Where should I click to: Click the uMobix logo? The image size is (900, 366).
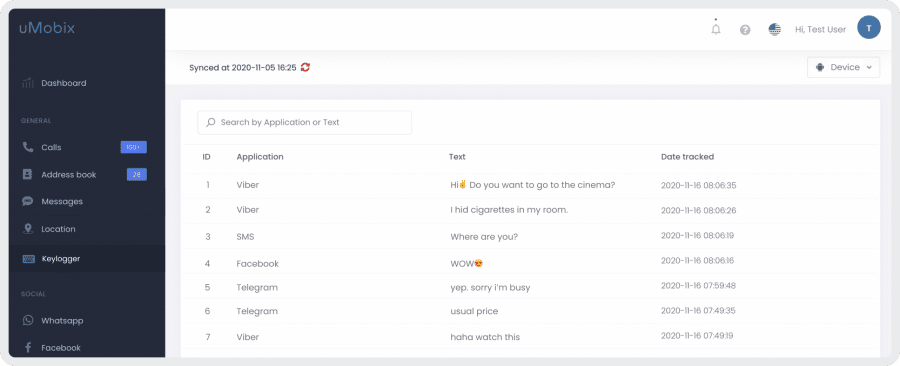point(46,28)
